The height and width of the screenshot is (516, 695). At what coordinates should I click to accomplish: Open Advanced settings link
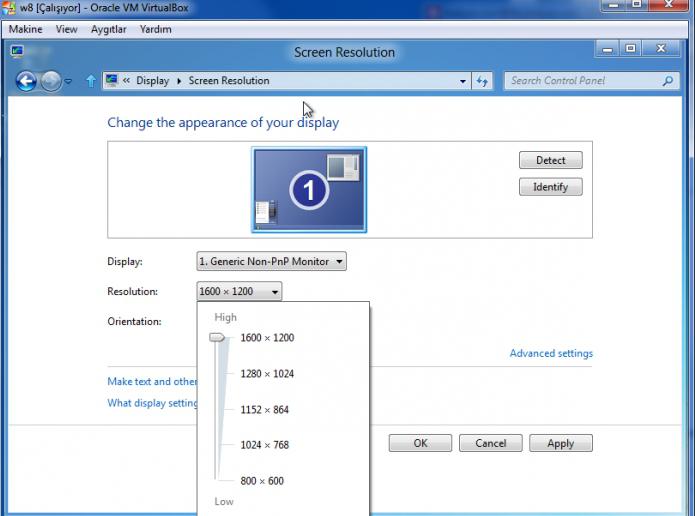(551, 353)
